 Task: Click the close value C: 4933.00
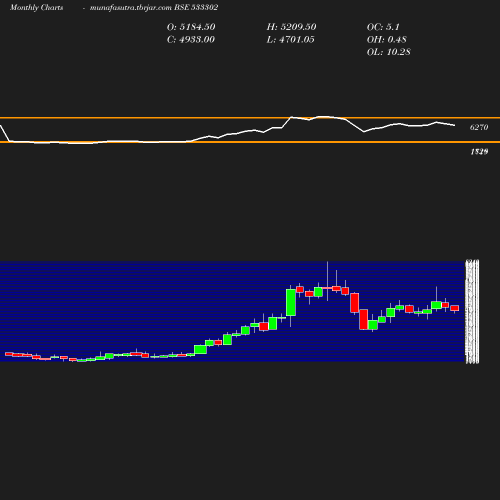click(x=191, y=40)
